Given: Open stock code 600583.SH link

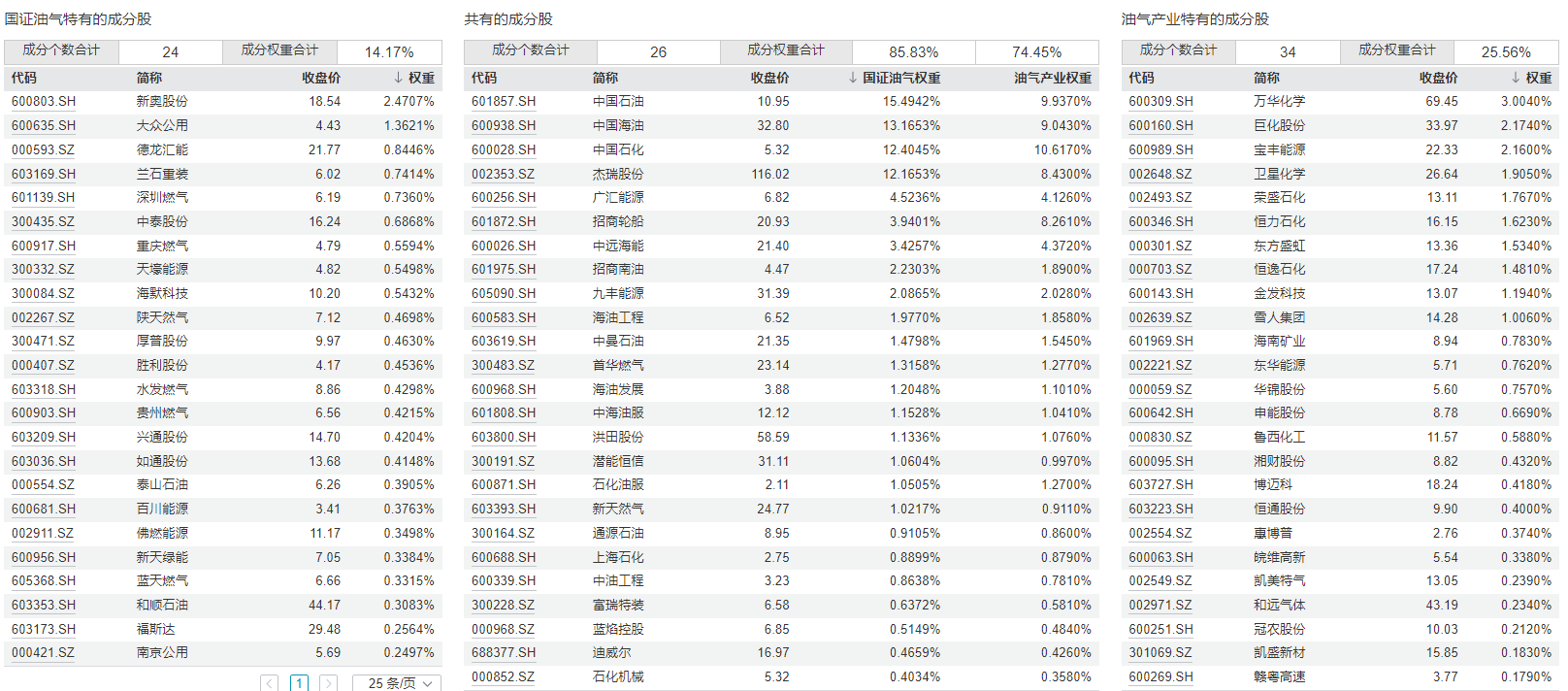Looking at the screenshot, I should [x=504, y=317].
